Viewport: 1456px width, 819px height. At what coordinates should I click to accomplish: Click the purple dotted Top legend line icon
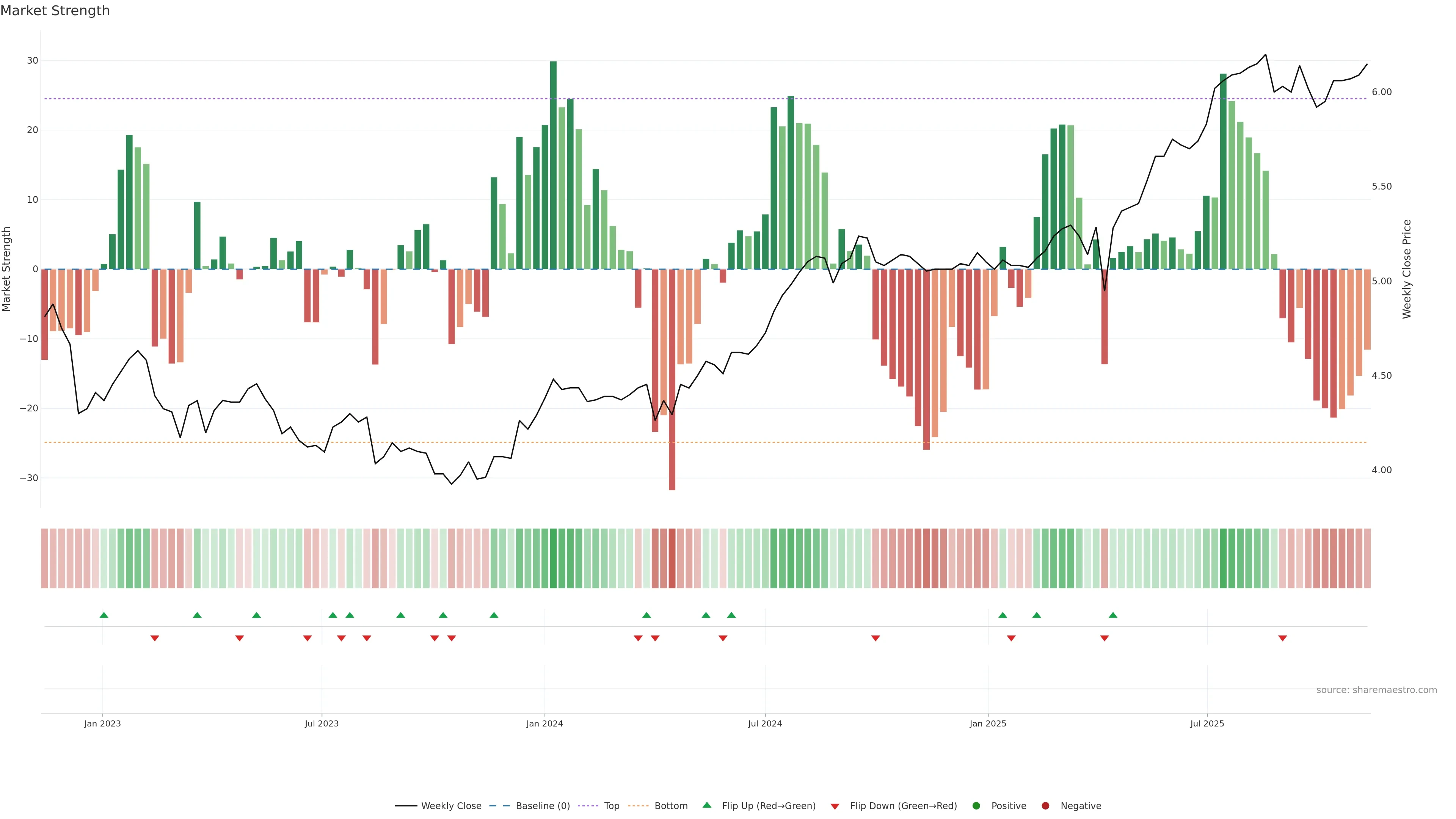click(588, 806)
